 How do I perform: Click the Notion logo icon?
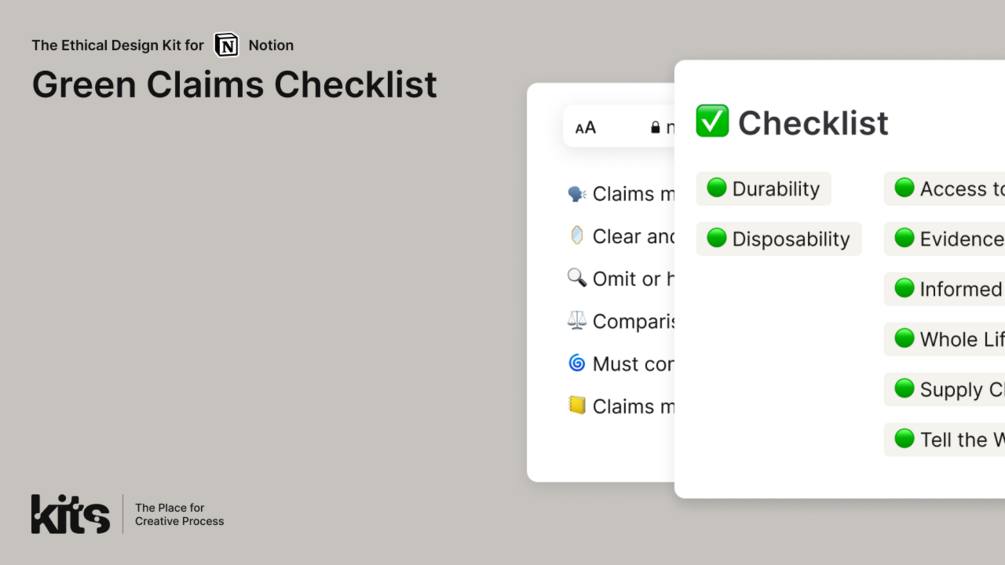tap(226, 45)
